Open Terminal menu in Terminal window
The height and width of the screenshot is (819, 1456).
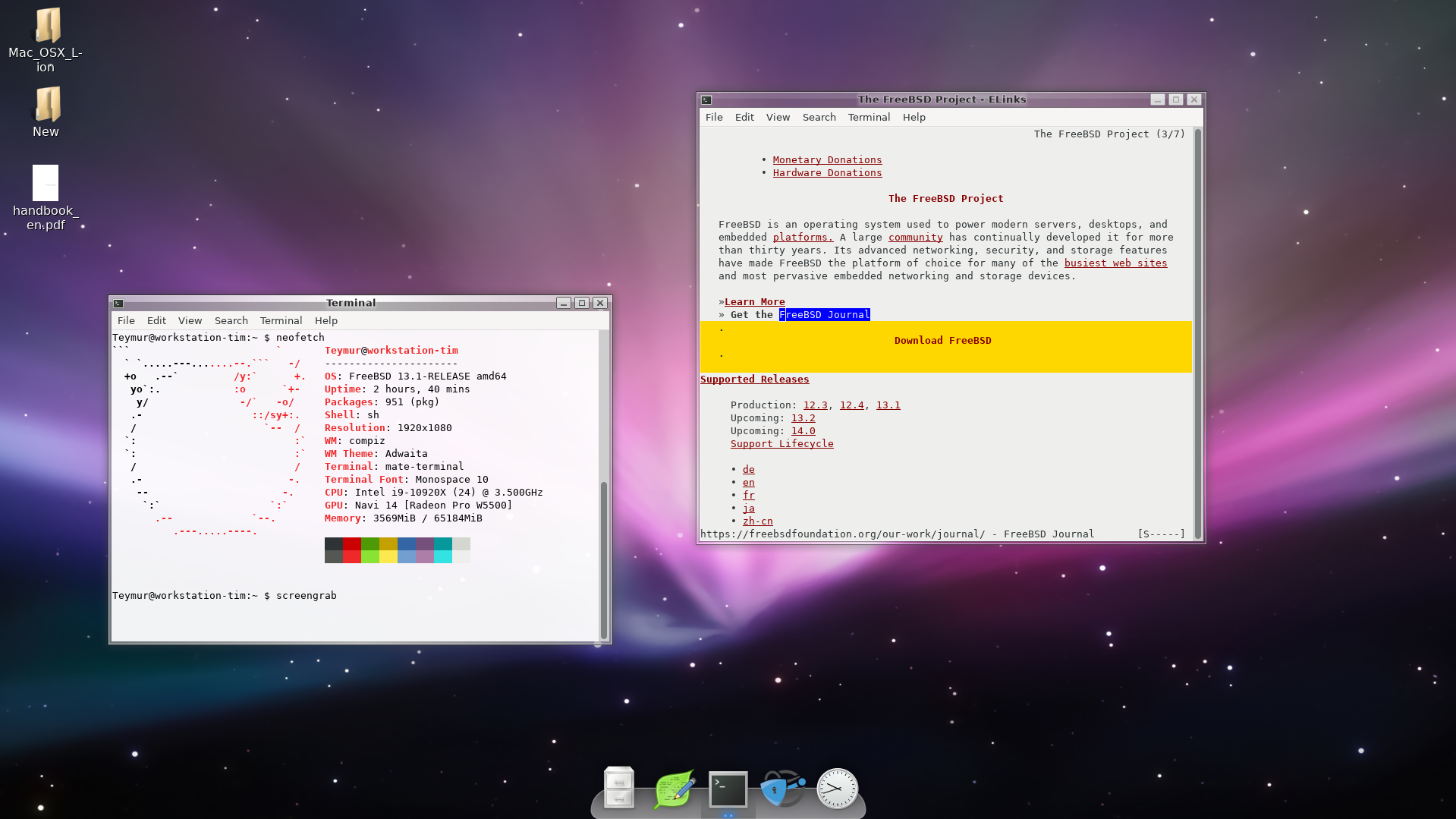[281, 320]
